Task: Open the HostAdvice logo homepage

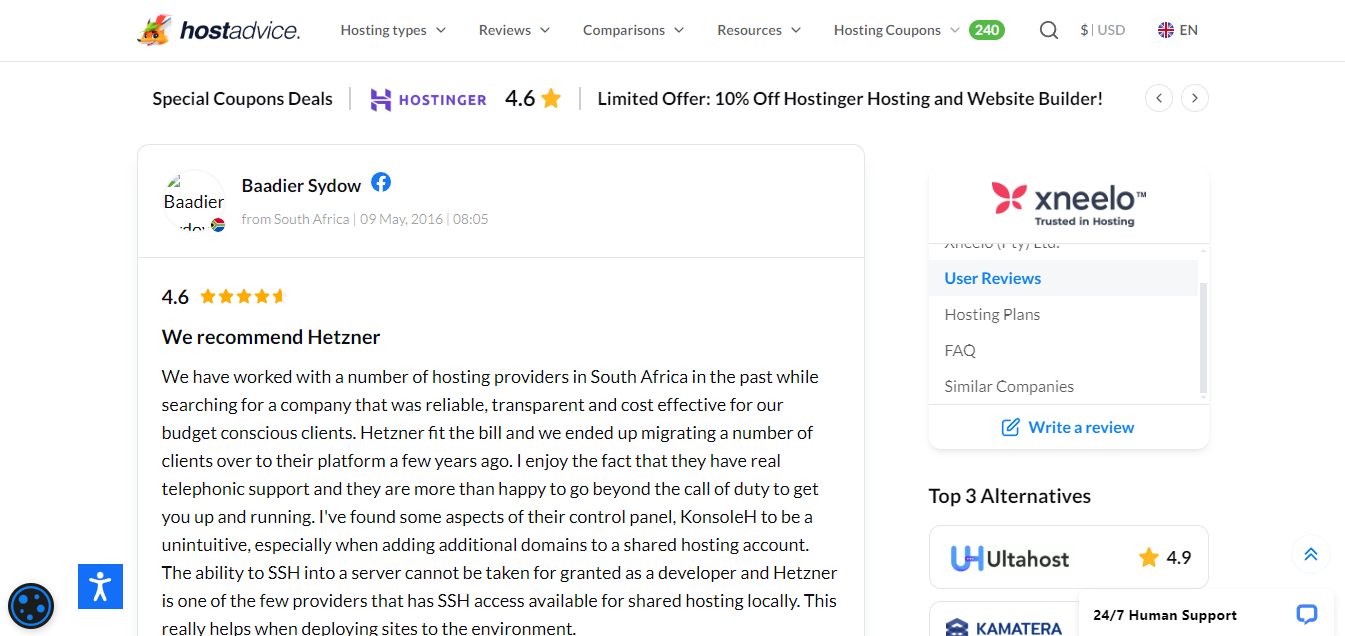Action: pos(218,30)
